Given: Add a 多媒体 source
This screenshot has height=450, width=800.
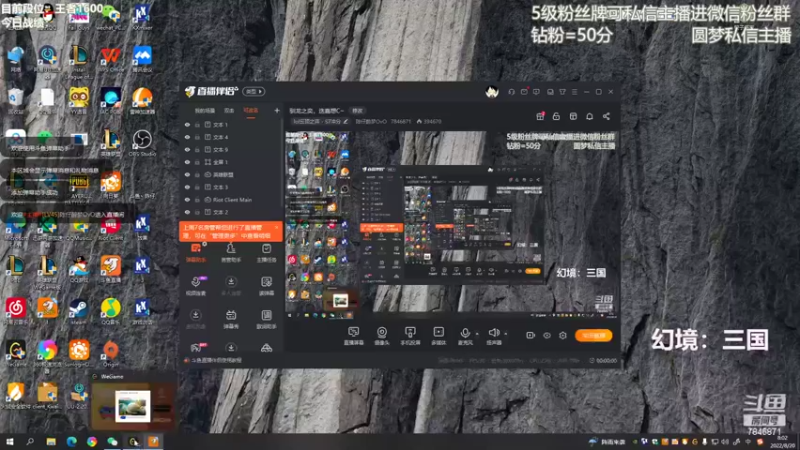Looking at the screenshot, I should 438,336.
